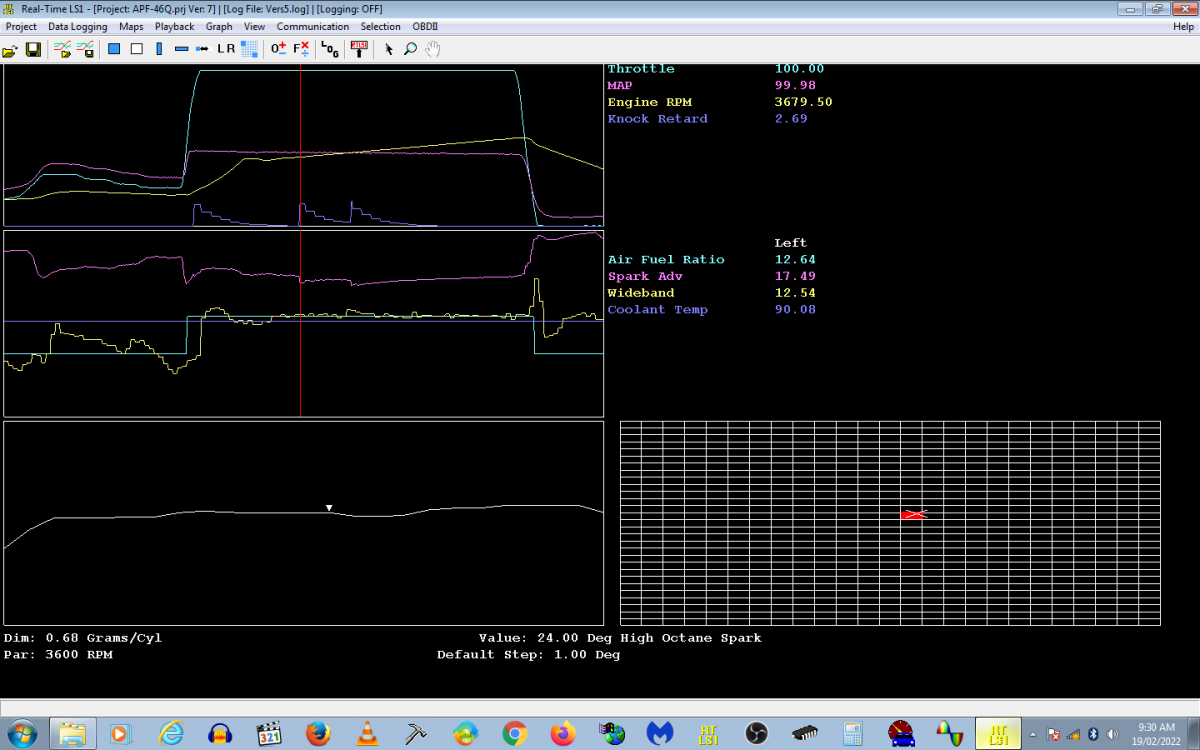This screenshot has height=750, width=1200.
Task: Open Google Chrome from the taskbar
Action: tap(515, 733)
